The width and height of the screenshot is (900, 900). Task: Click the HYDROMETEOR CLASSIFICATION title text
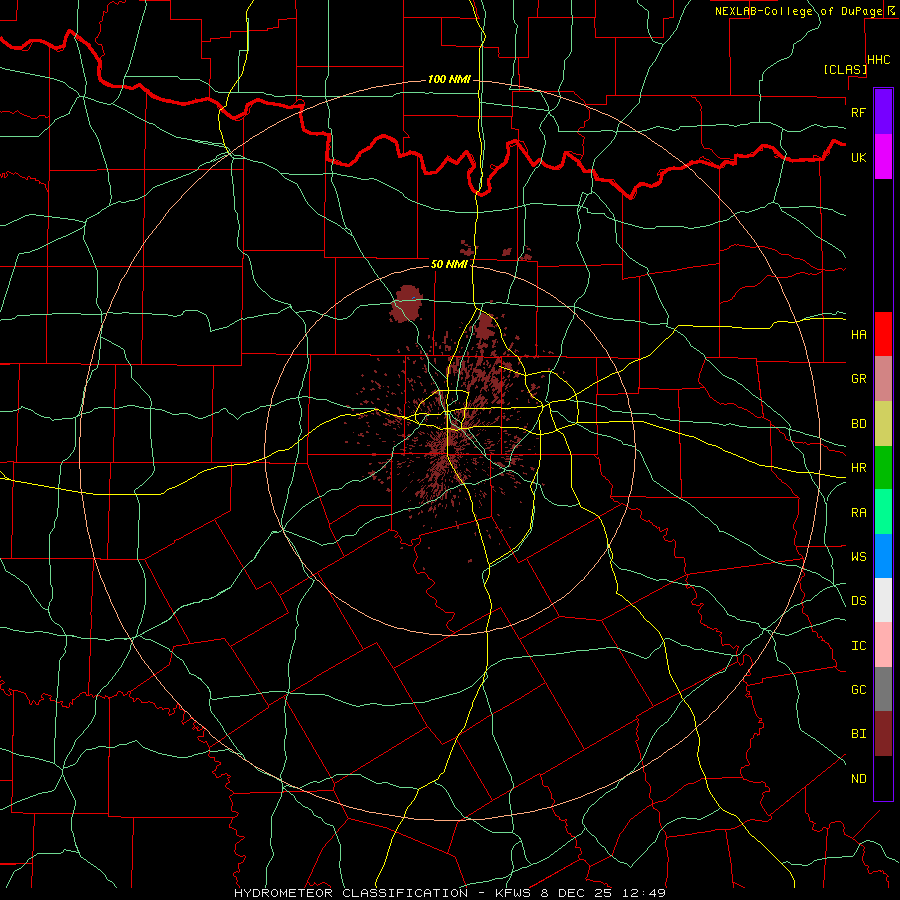[351, 893]
